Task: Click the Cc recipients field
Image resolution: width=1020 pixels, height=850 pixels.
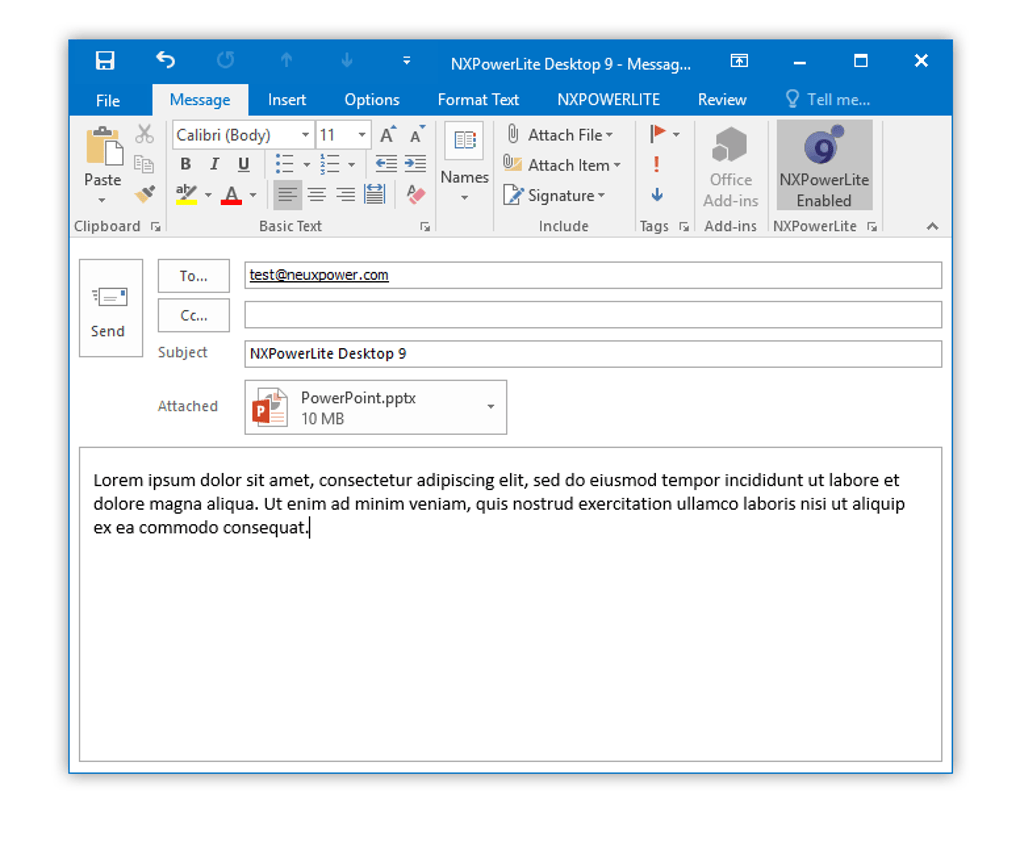Action: [593, 315]
